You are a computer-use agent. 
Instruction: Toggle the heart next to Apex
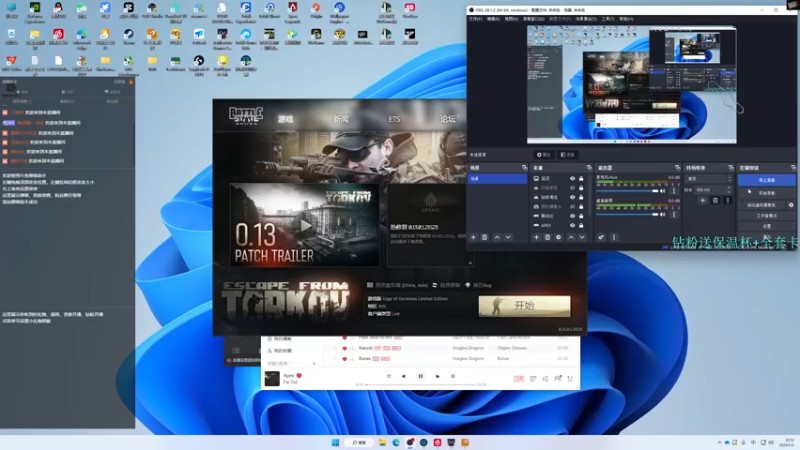click(x=299, y=376)
